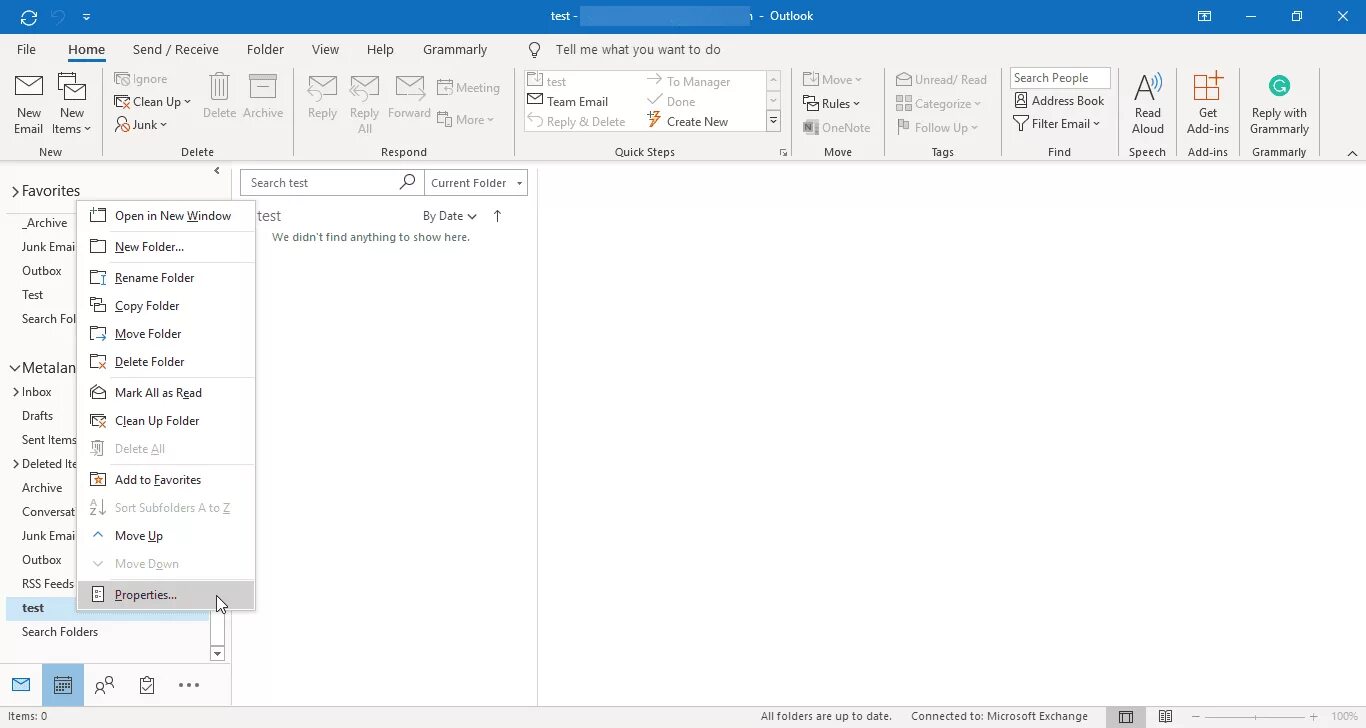Click the Send/Receive All Folders sync icon

pos(29,17)
